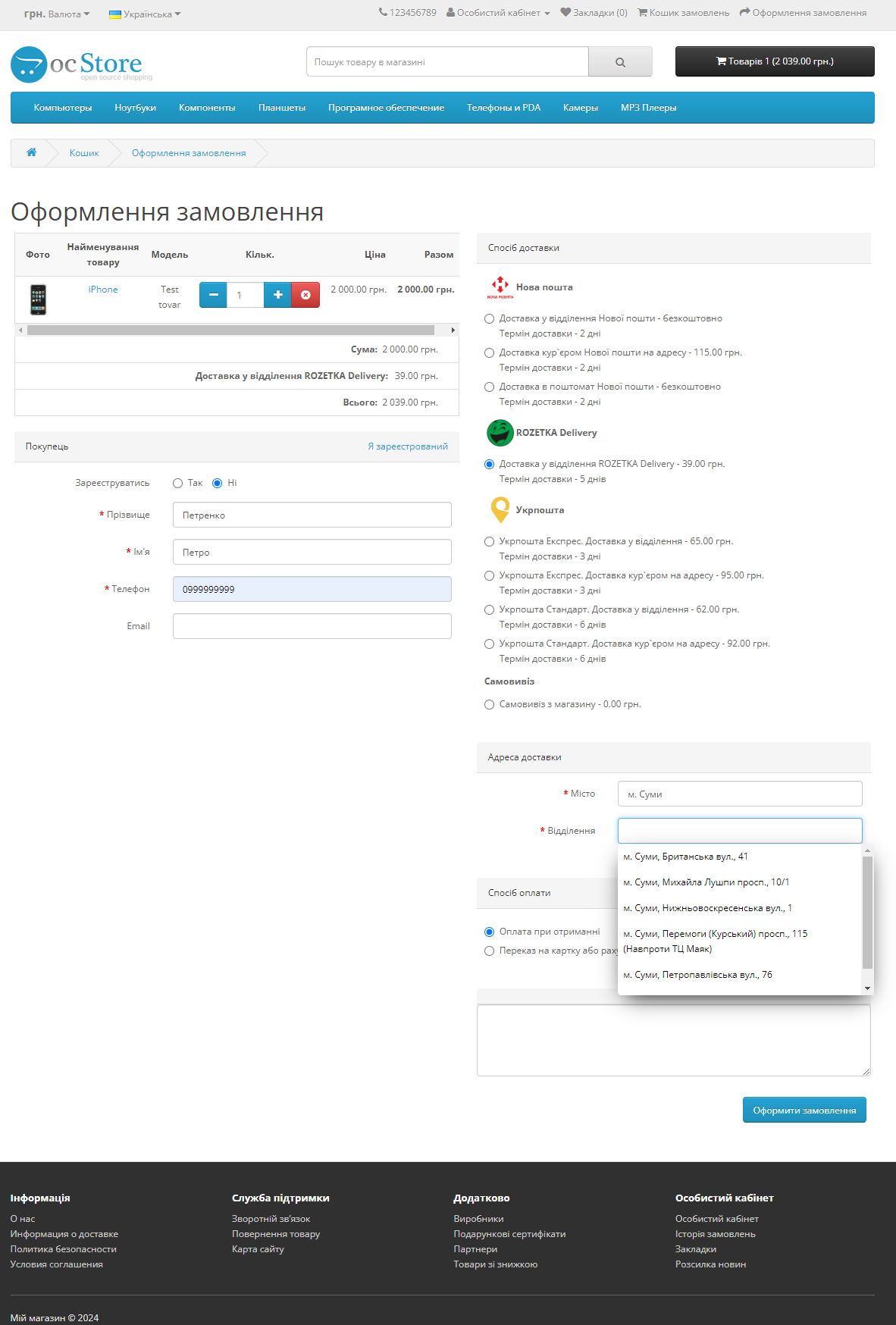Image resolution: width=896 pixels, height=1325 pixels.
Task: Click branch dropdown vertical scrollbar
Action: (x=868, y=913)
